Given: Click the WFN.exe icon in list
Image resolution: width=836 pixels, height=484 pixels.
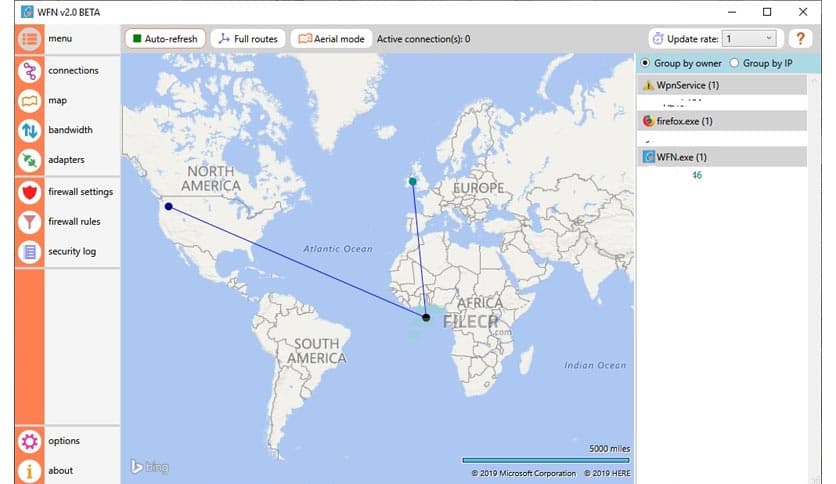Looking at the screenshot, I should pyautogui.click(x=648, y=157).
